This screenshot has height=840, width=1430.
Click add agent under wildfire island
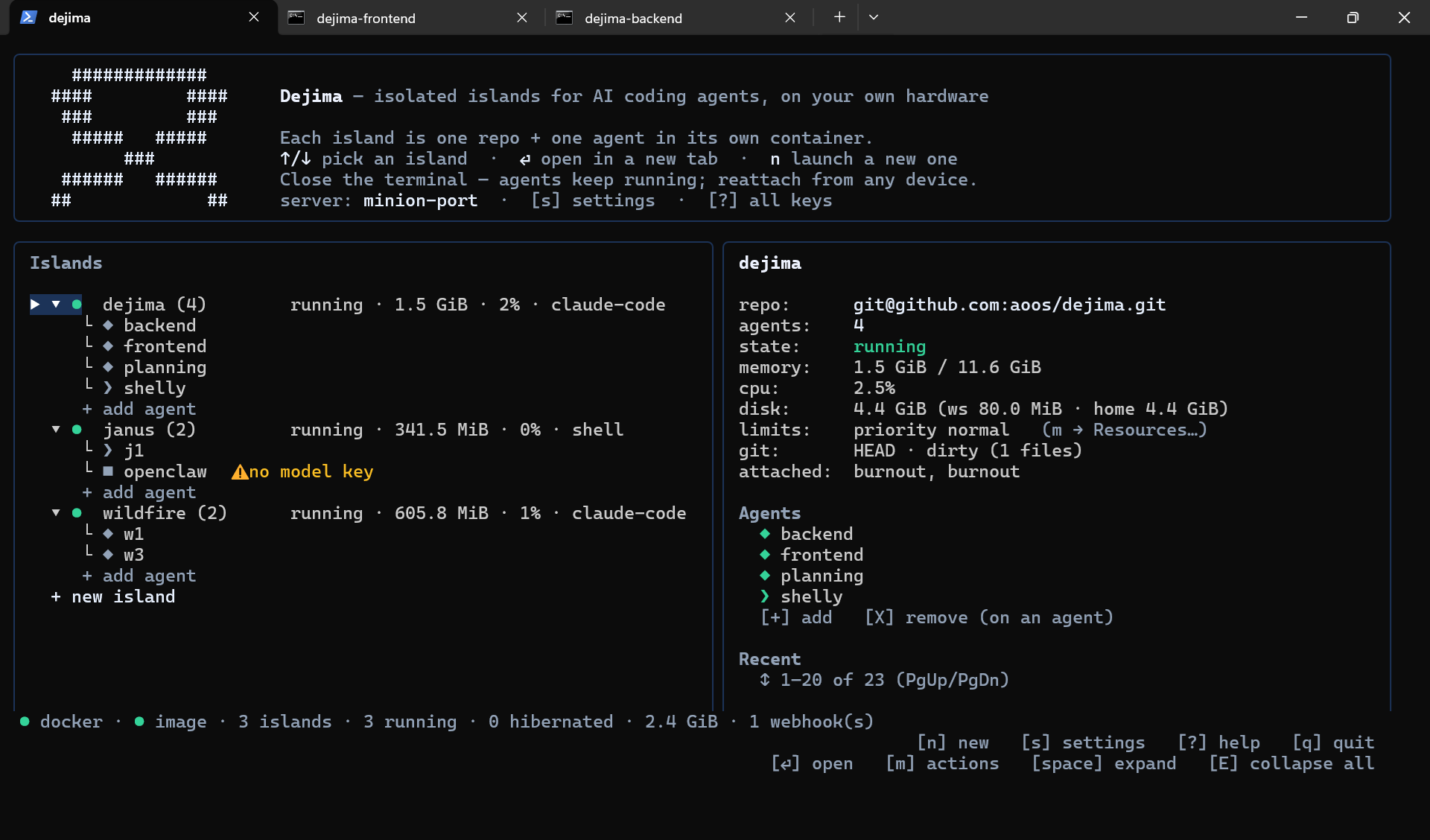pos(139,576)
